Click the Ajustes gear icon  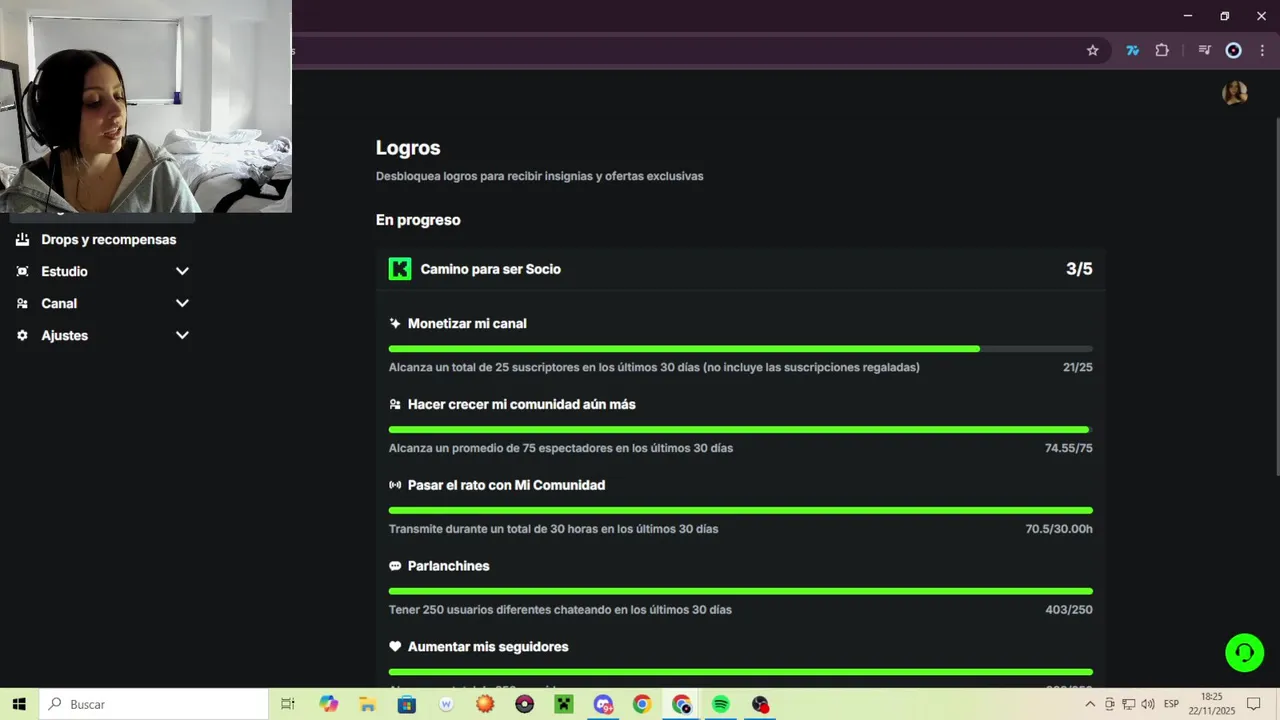coord(22,336)
